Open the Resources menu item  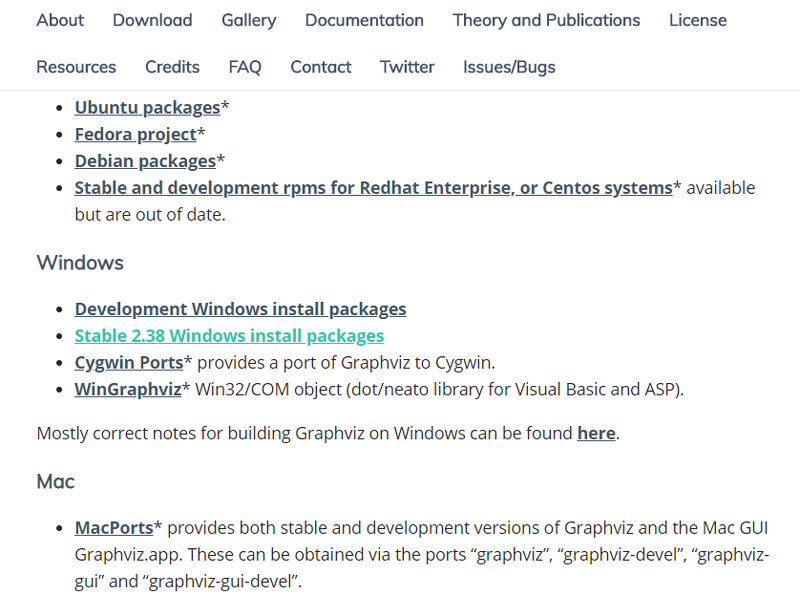click(77, 67)
